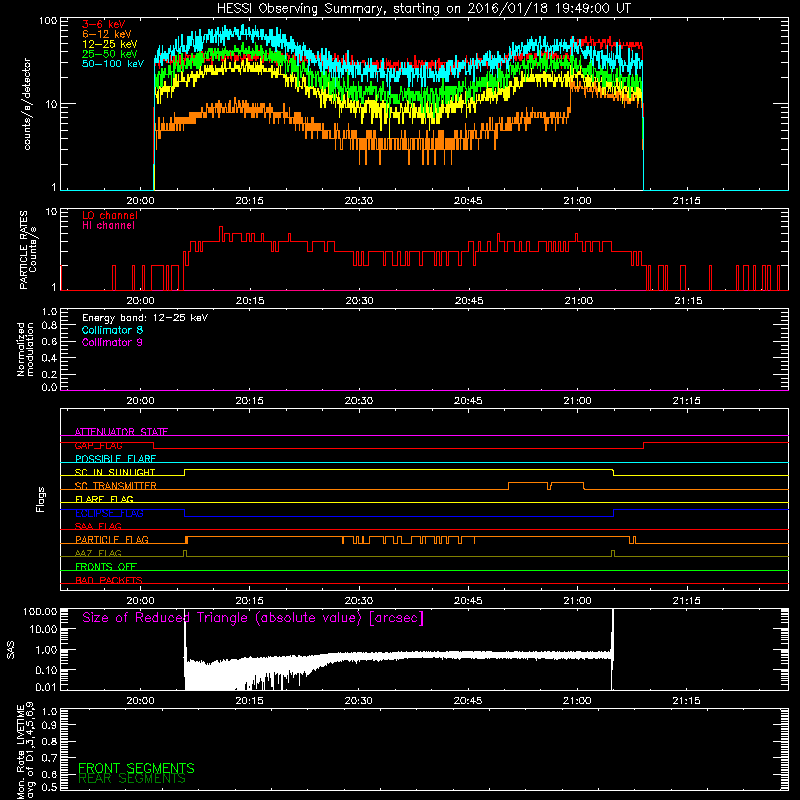The width and height of the screenshot is (800, 800).
Task: Select the 3-6 keV legend label
Action: point(104,24)
